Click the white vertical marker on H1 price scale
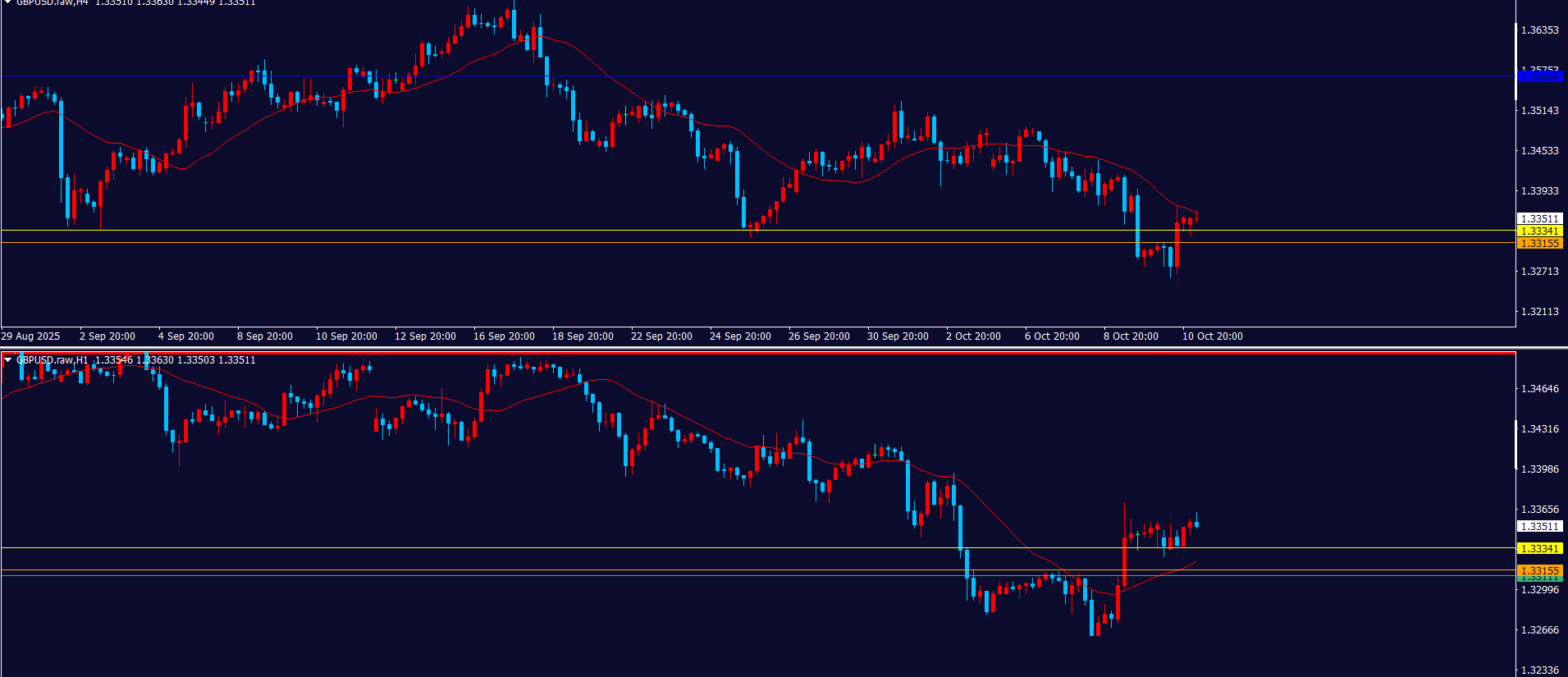The height and width of the screenshot is (677, 1568). coord(1515,443)
